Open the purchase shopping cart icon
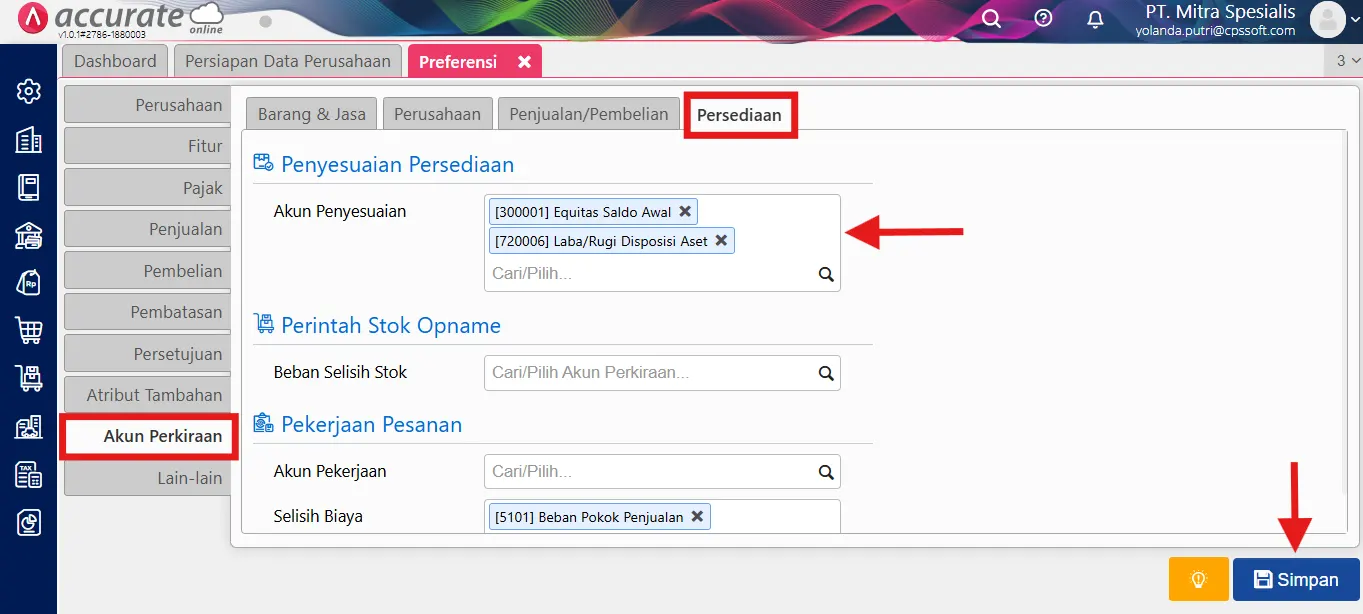 [x=28, y=331]
